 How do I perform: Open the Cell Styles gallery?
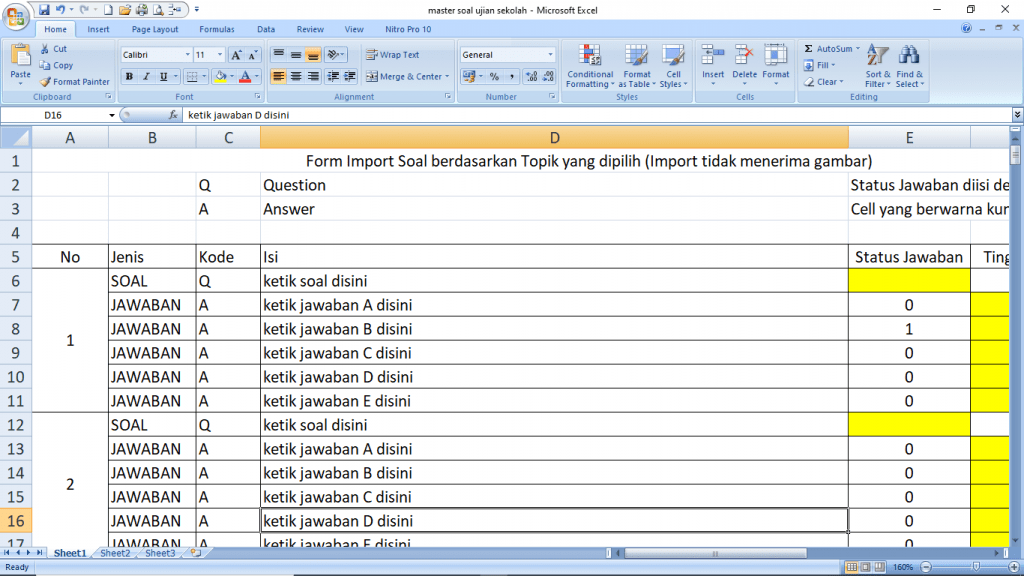click(x=673, y=66)
